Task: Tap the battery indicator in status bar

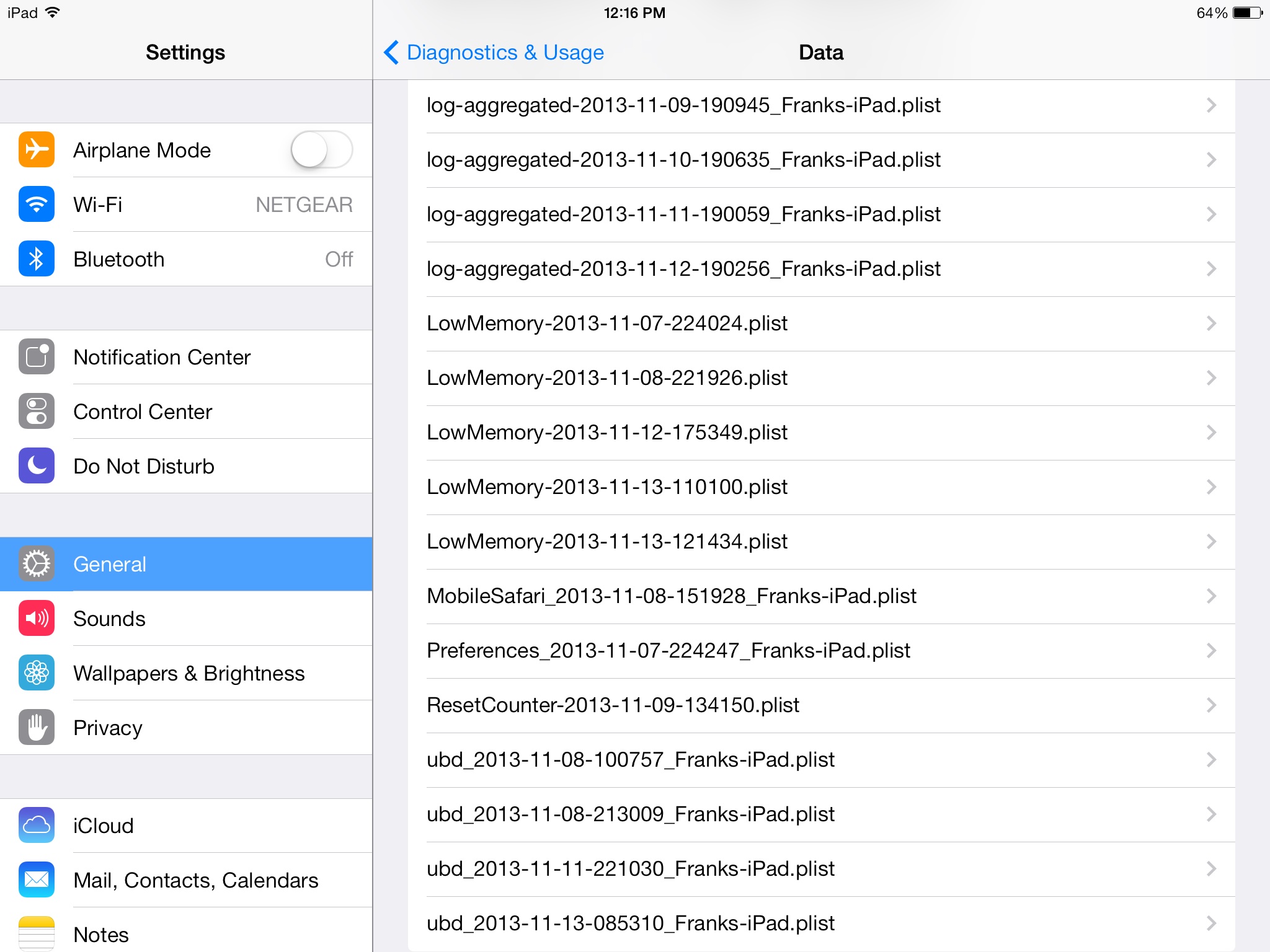Action: pyautogui.click(x=1248, y=13)
